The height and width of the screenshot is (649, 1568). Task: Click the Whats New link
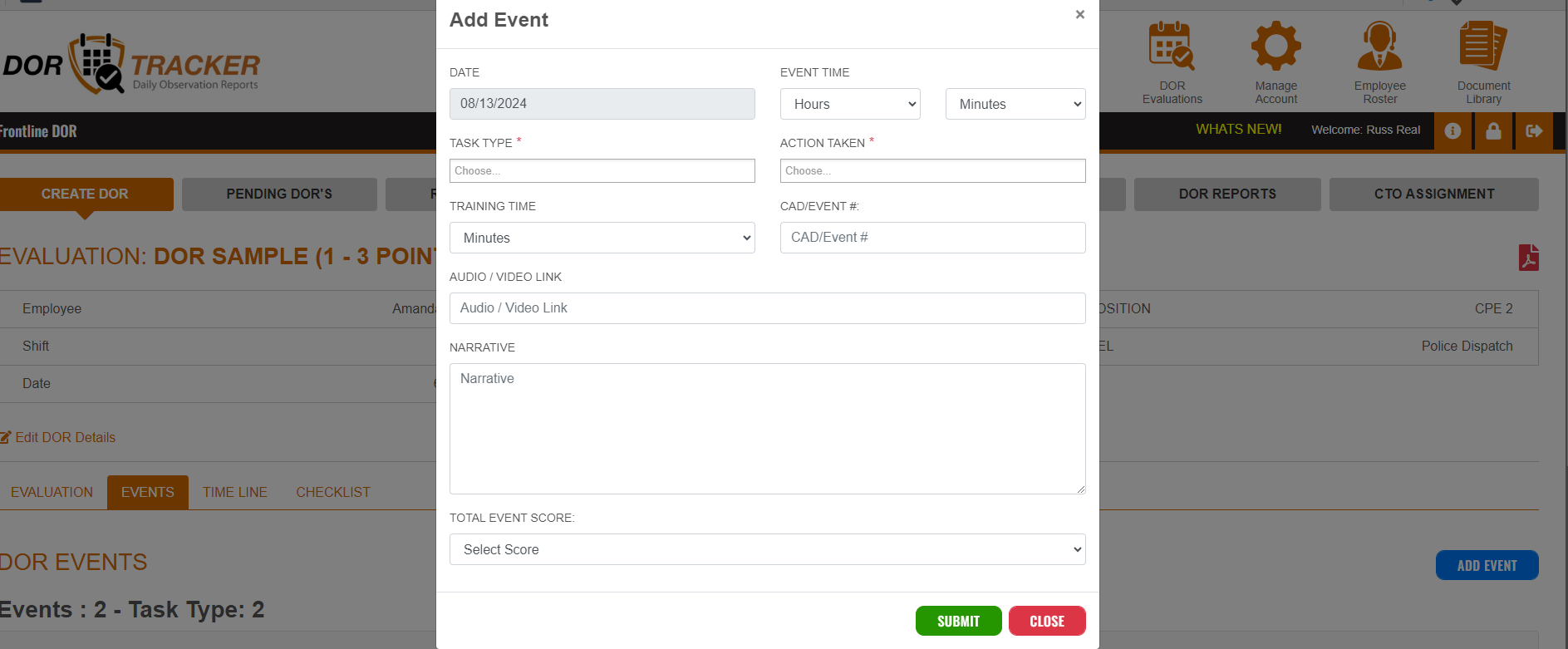click(1238, 130)
